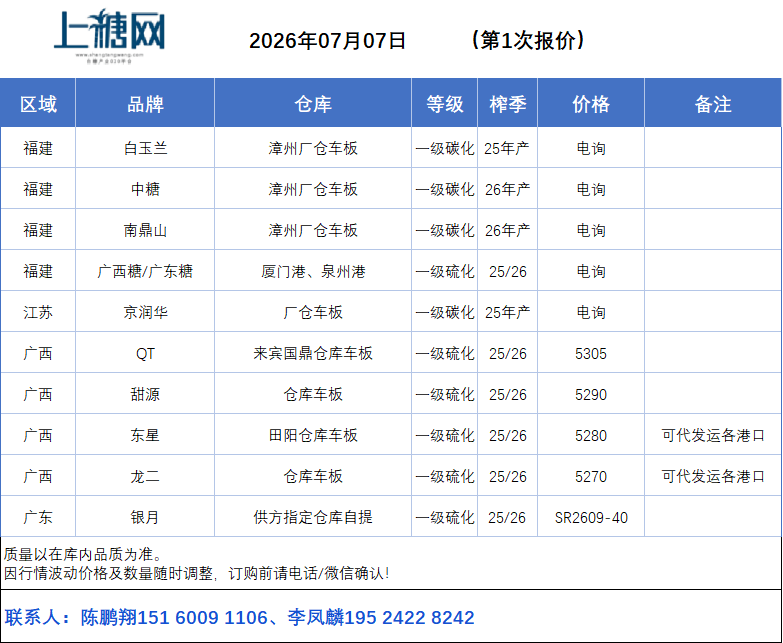
Task: Click the 品牌 column header
Action: point(145,104)
